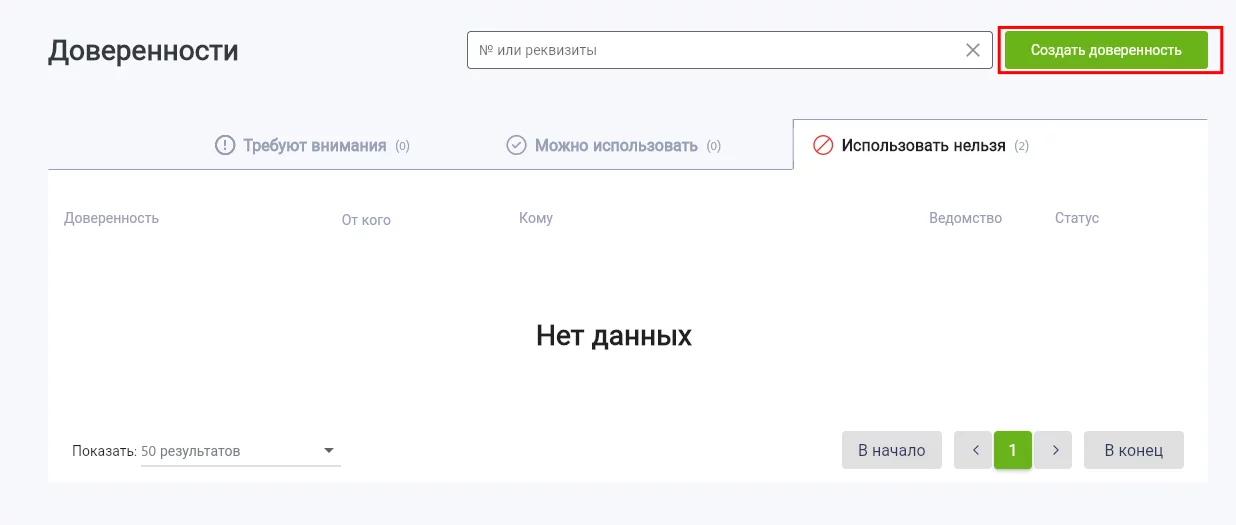This screenshot has height=525, width=1236.
Task: Click the exclamation icon on Требуют внимания
Action: (x=225, y=146)
